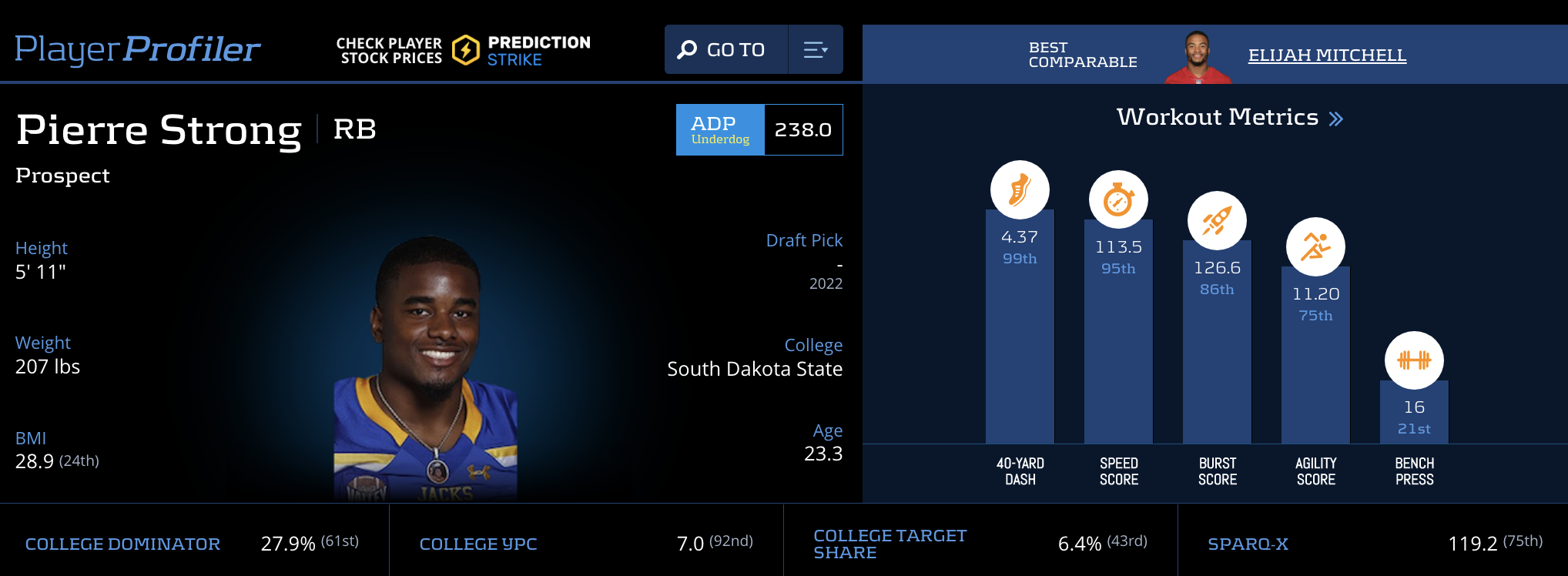Click the PlayerProfiler home logo
1568x576 pixels.
coord(138,49)
